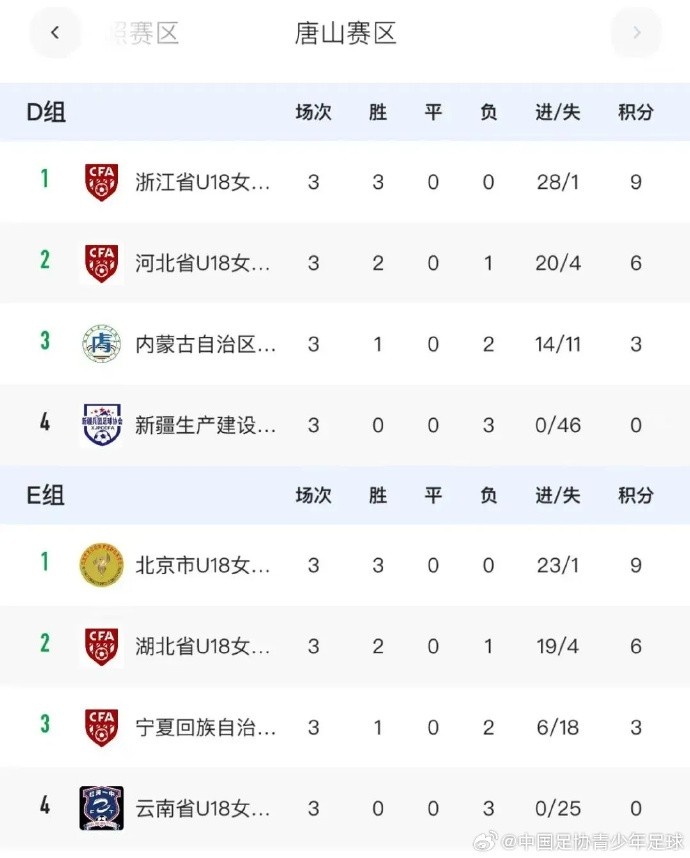Click the Ningxia team CFA logo

point(101,727)
